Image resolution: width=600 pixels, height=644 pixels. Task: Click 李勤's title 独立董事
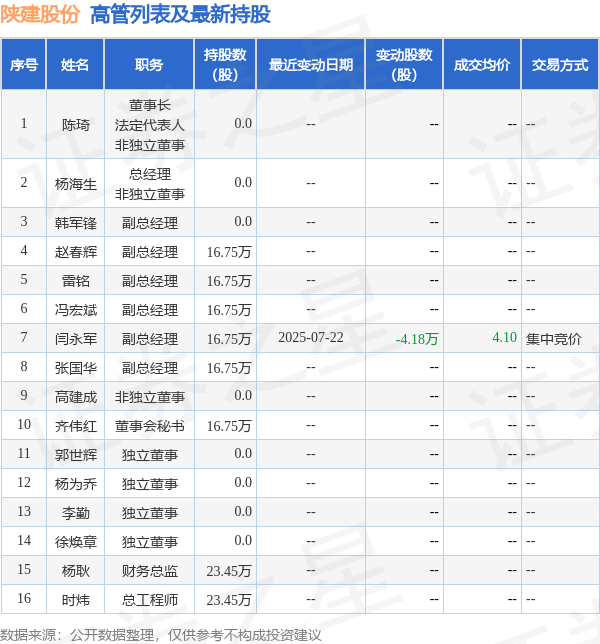click(149, 513)
